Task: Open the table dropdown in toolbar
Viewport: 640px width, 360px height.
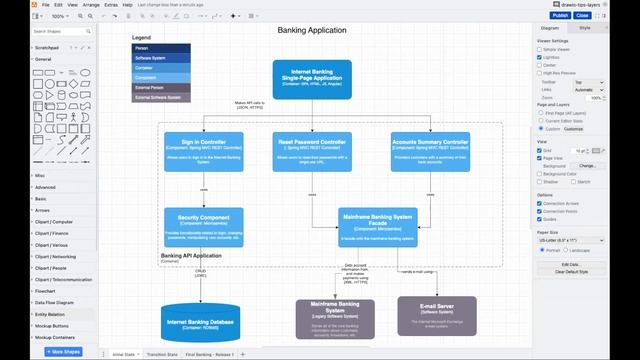Action: (x=253, y=16)
